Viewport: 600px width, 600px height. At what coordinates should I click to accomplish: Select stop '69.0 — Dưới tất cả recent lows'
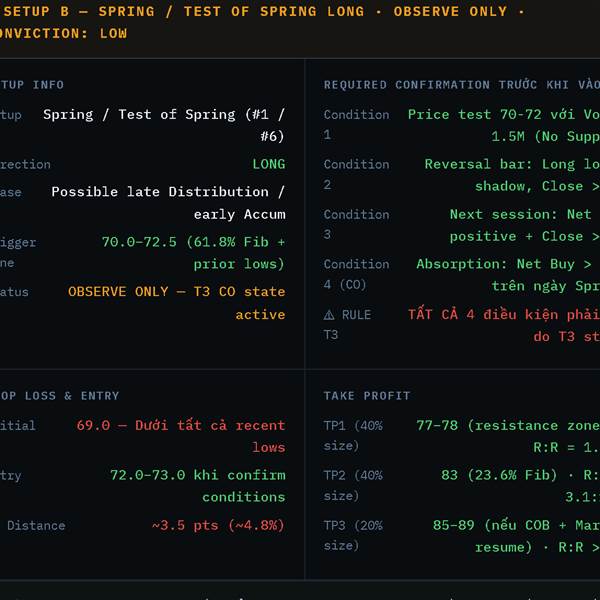pos(181,436)
